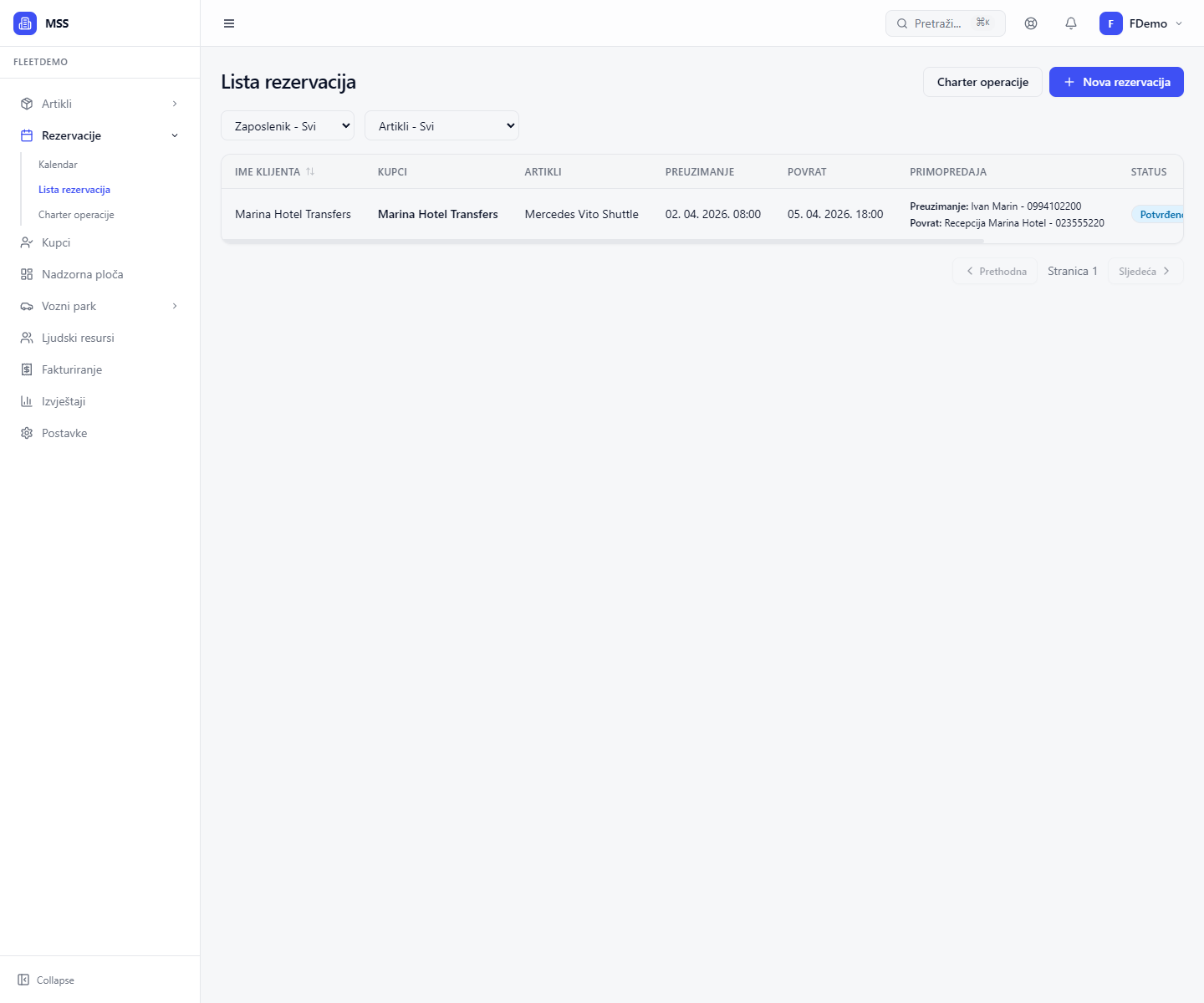The height and width of the screenshot is (1003, 1204).
Task: Open the FDemo user account menu
Action: coord(1141,23)
